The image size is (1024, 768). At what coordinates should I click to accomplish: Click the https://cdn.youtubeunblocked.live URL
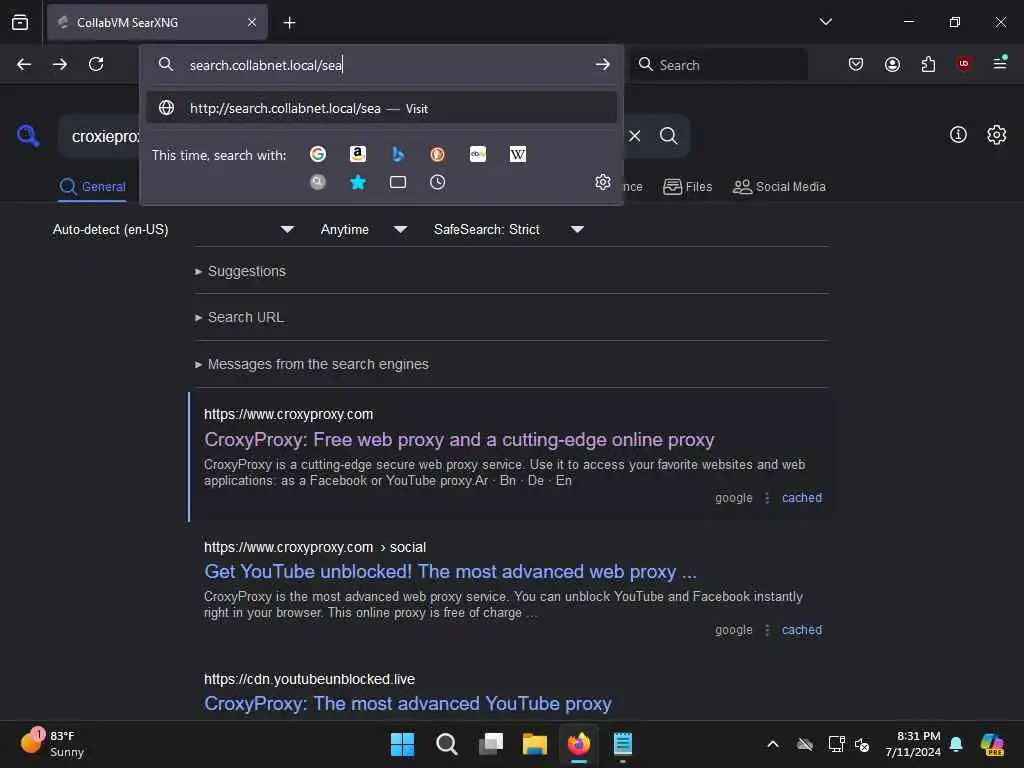tap(309, 679)
